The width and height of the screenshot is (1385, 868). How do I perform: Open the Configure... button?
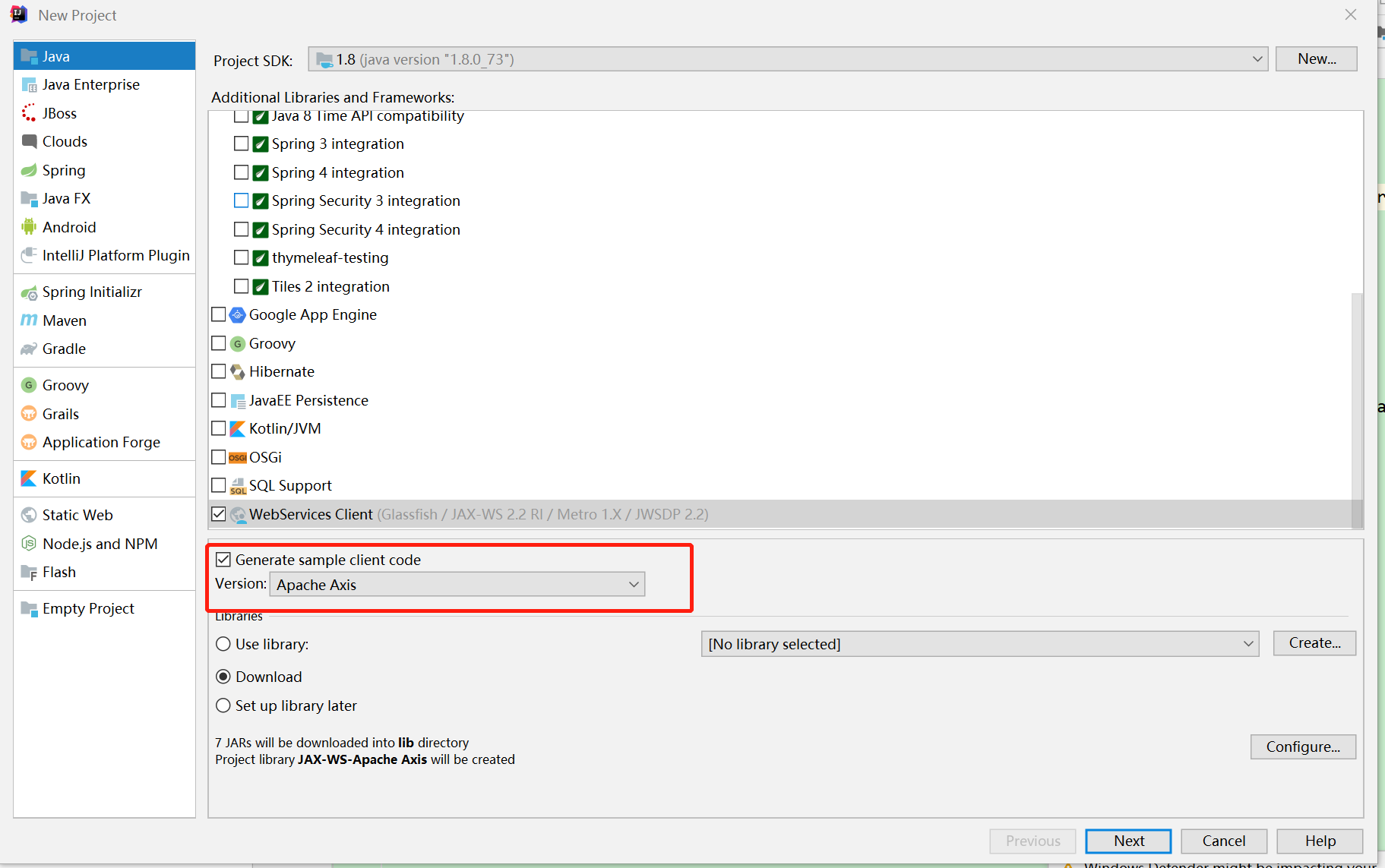(1303, 746)
